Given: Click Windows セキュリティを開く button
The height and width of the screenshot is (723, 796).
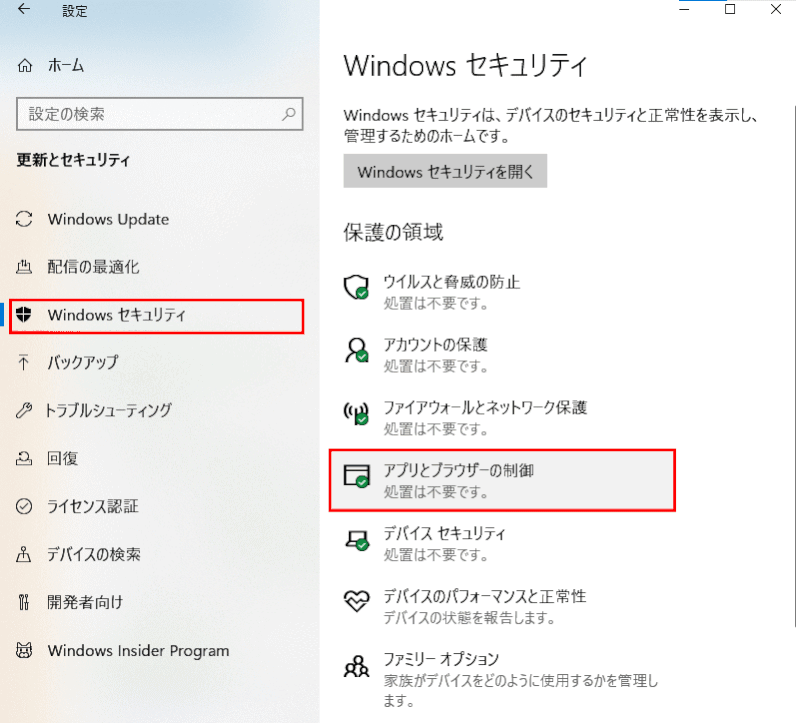Looking at the screenshot, I should [445, 171].
